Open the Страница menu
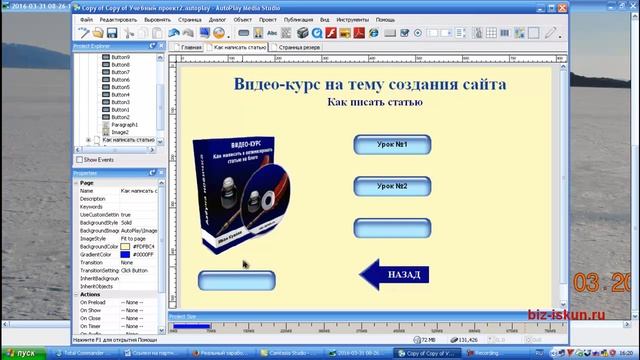The width and height of the screenshot is (640, 360). (190, 20)
